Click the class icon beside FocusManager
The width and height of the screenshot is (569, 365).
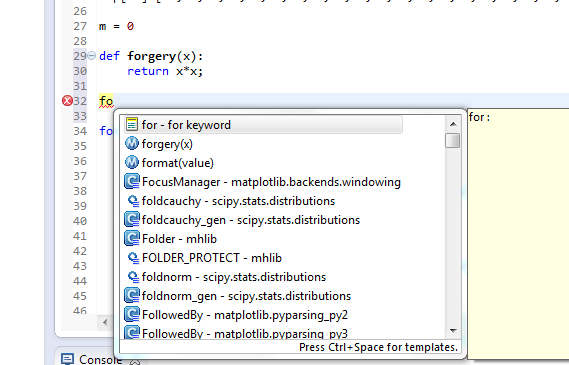(x=132, y=181)
